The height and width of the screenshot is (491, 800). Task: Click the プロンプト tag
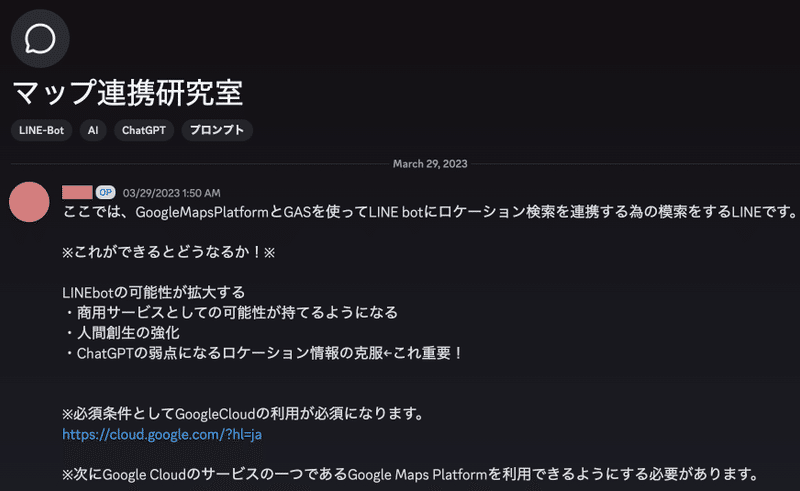point(217,130)
